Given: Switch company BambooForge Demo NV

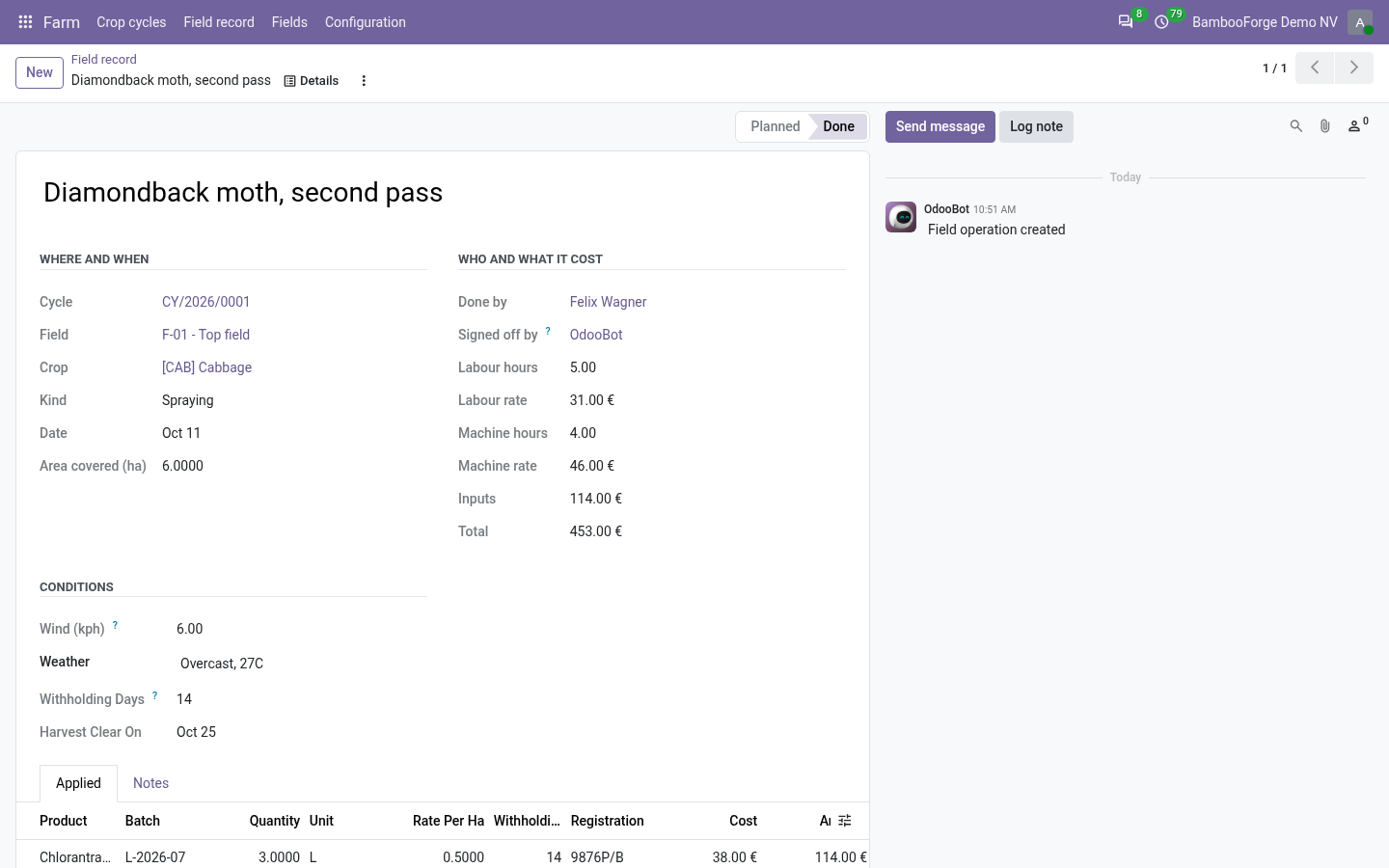Looking at the screenshot, I should tap(1265, 22).
